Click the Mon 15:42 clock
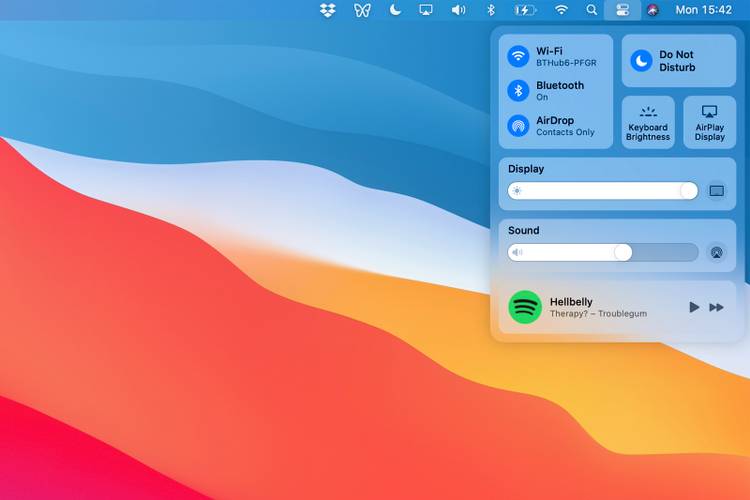750x500 pixels. [704, 10]
